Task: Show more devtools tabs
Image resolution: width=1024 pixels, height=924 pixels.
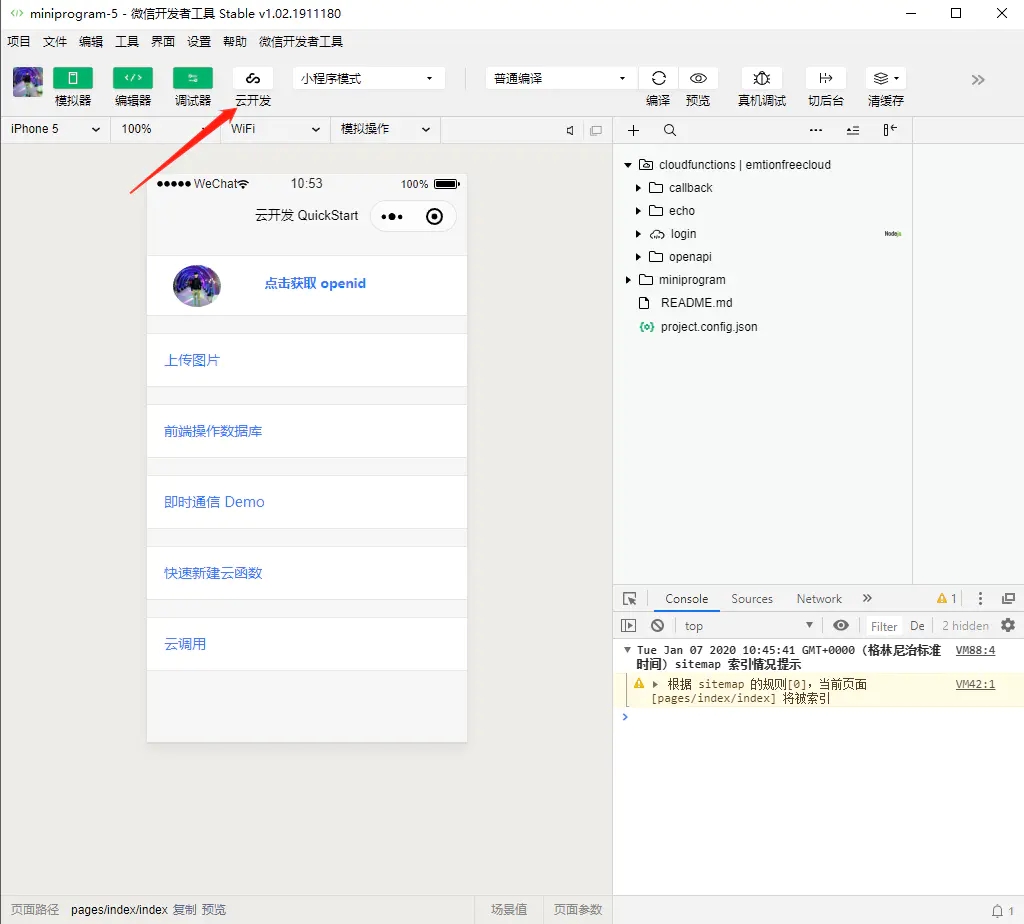Action: click(867, 598)
